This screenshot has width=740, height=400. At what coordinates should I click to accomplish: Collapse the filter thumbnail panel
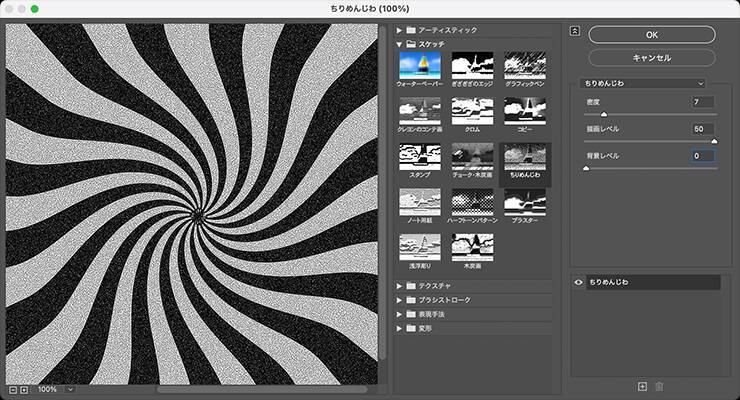(x=574, y=30)
